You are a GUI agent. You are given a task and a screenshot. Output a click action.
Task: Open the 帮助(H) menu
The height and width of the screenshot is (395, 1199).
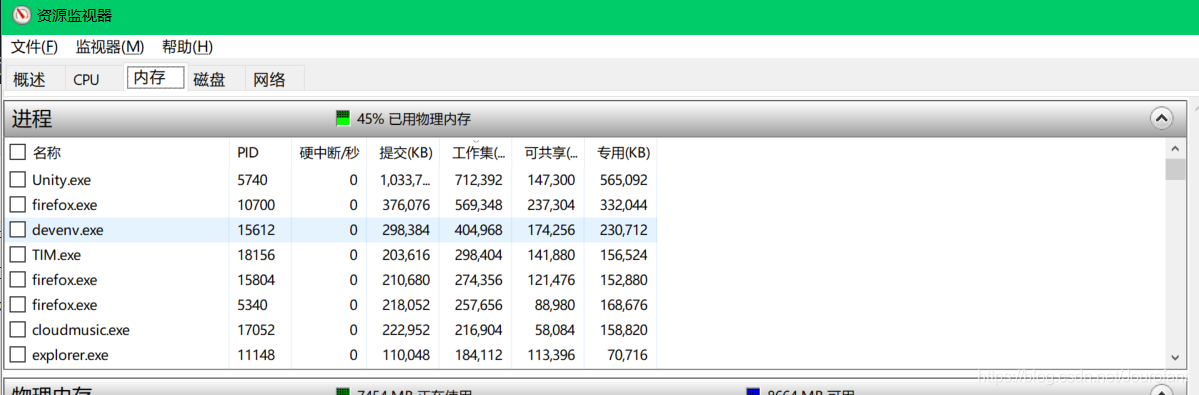(x=187, y=47)
